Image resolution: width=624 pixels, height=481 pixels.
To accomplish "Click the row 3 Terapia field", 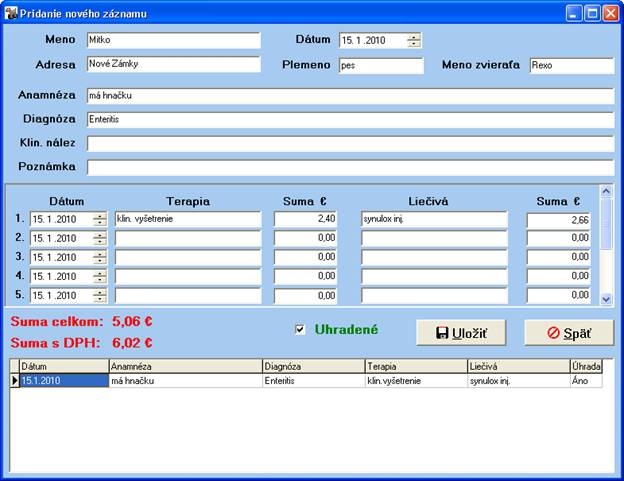I will tap(188, 257).
